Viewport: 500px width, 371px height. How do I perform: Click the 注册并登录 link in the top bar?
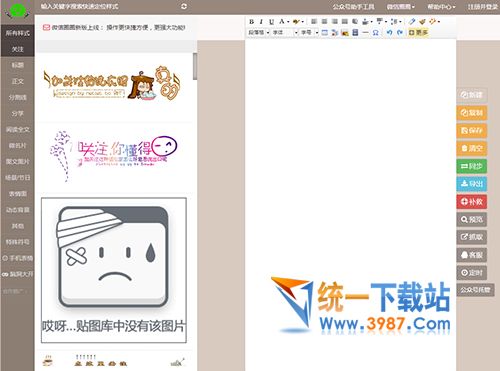[482, 7]
